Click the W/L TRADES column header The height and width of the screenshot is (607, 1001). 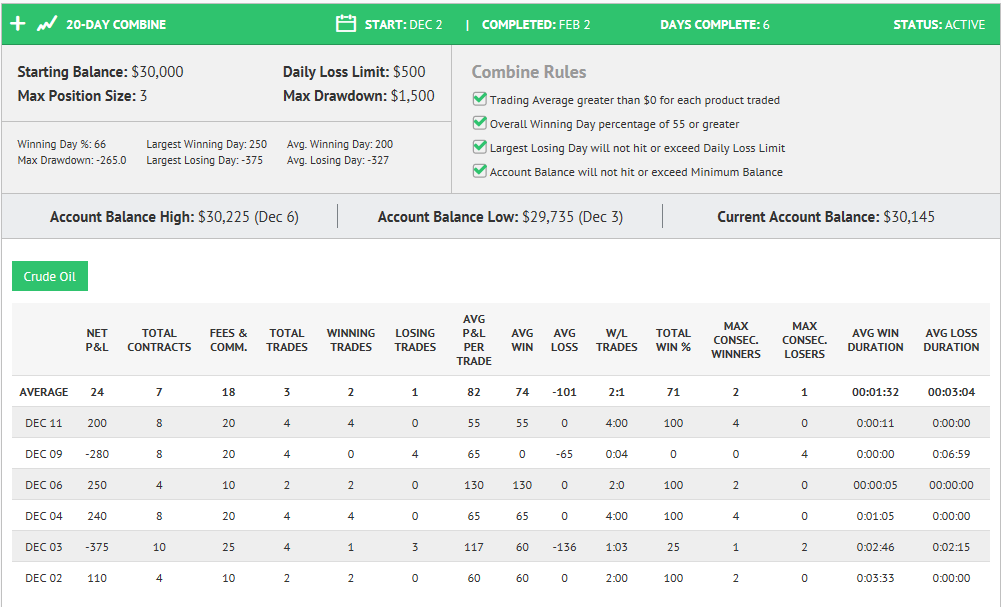click(x=617, y=340)
